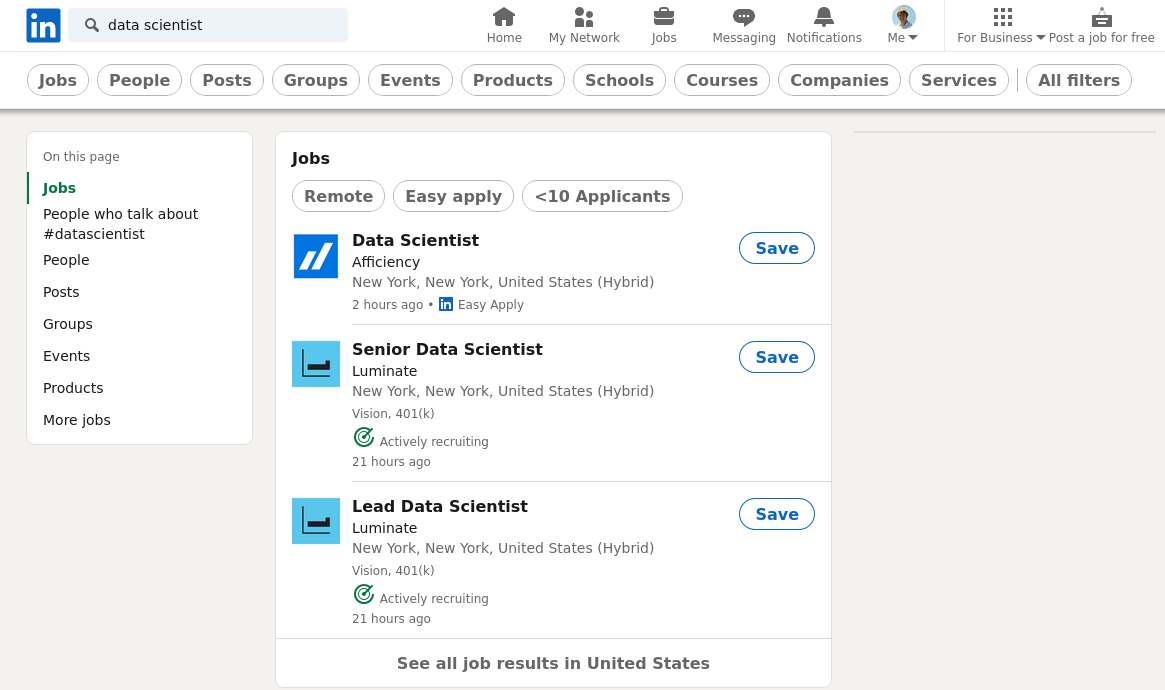
Task: Jump to Jobs in On this page sidebar
Action: (59, 188)
